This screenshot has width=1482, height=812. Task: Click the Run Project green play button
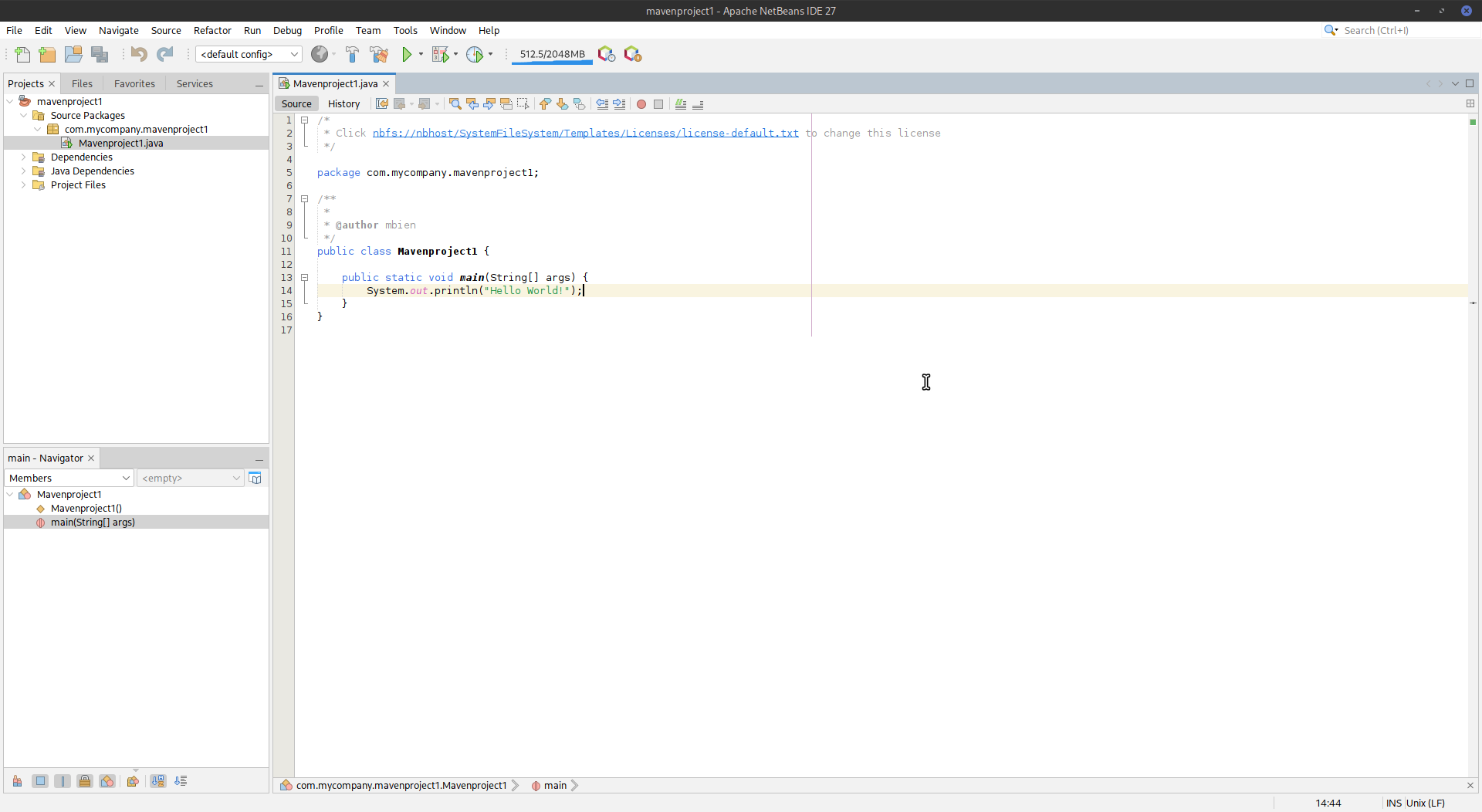tap(407, 54)
